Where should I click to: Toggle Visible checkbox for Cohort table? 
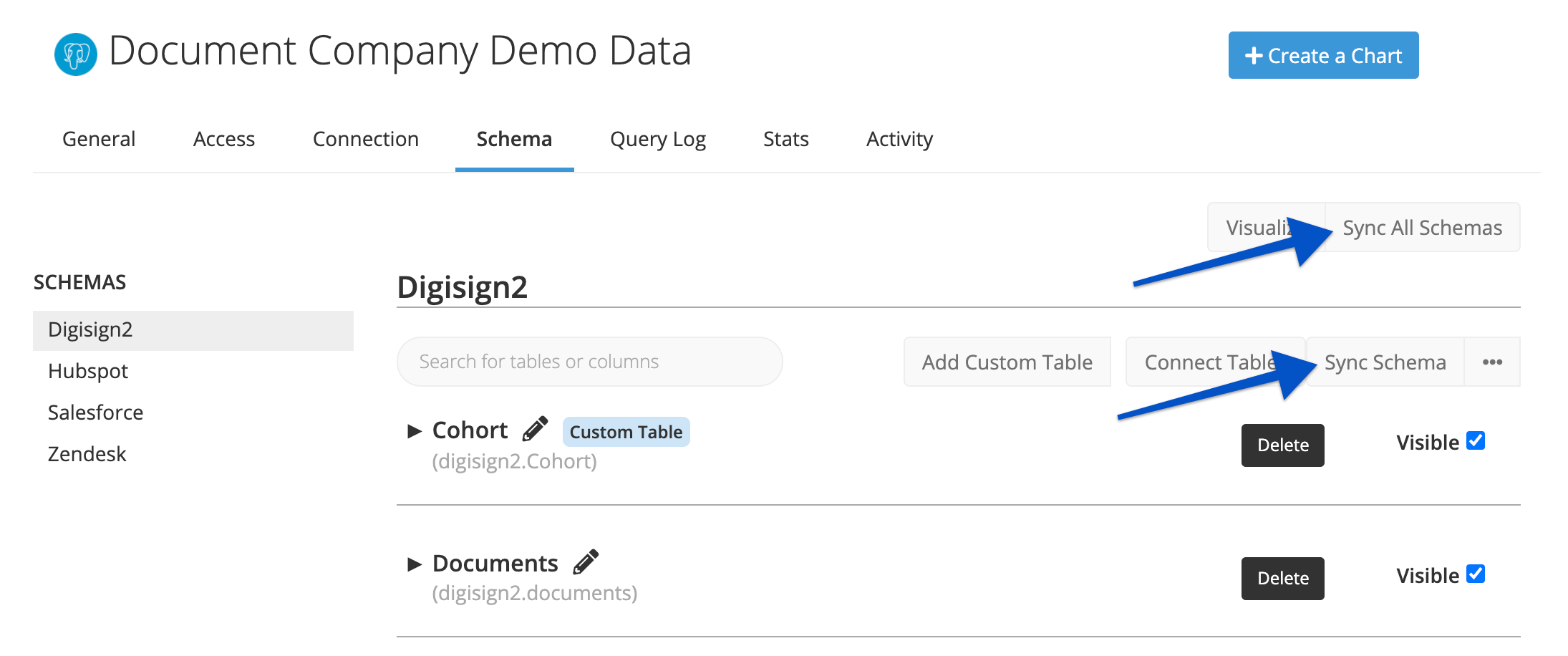tap(1476, 440)
